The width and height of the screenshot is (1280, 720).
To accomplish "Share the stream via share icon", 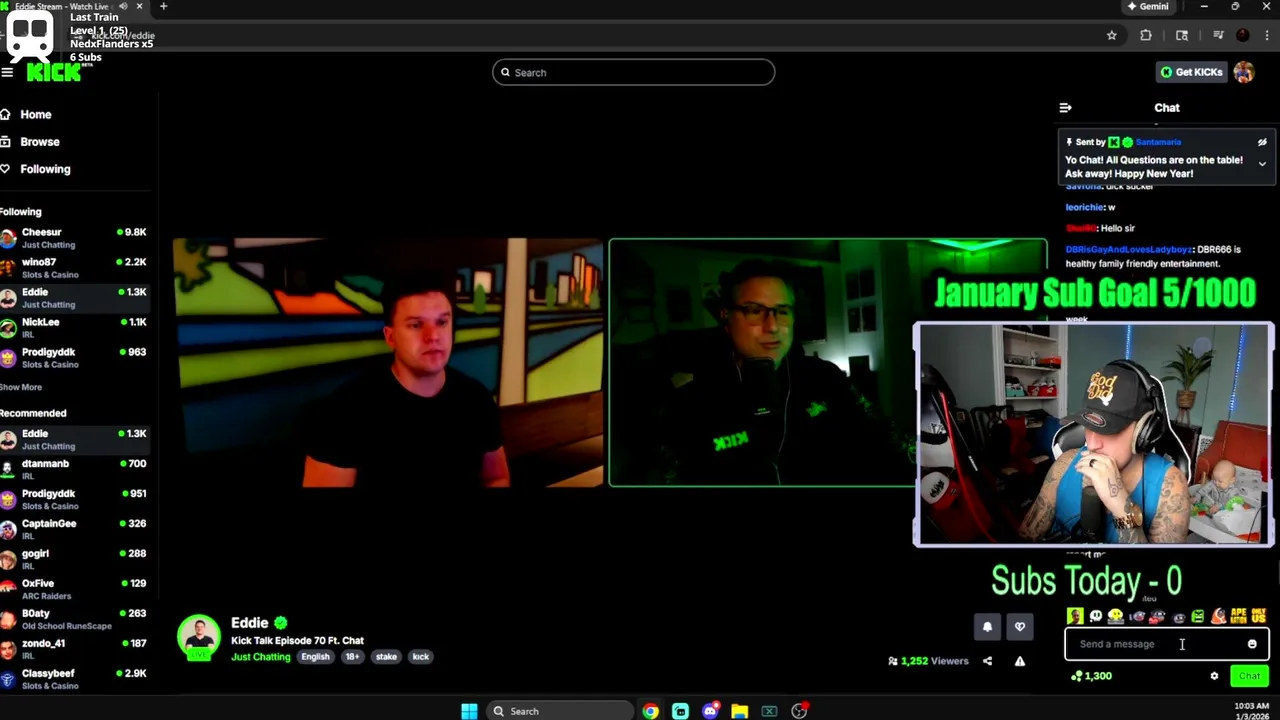I will click(x=987, y=661).
